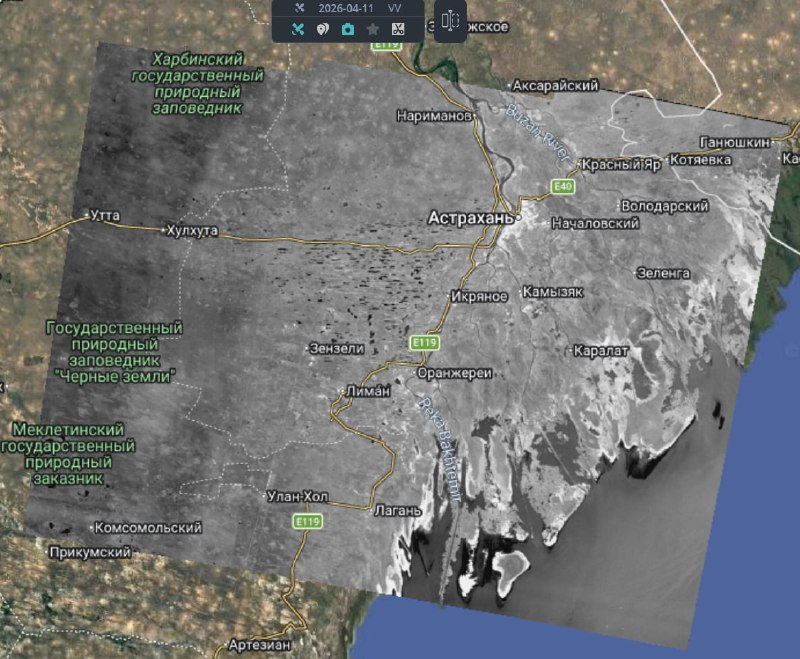Image resolution: width=800 pixels, height=659 pixels.
Task: Select the 2026-04-11 acquisition date
Action: pyautogui.click(x=343, y=8)
